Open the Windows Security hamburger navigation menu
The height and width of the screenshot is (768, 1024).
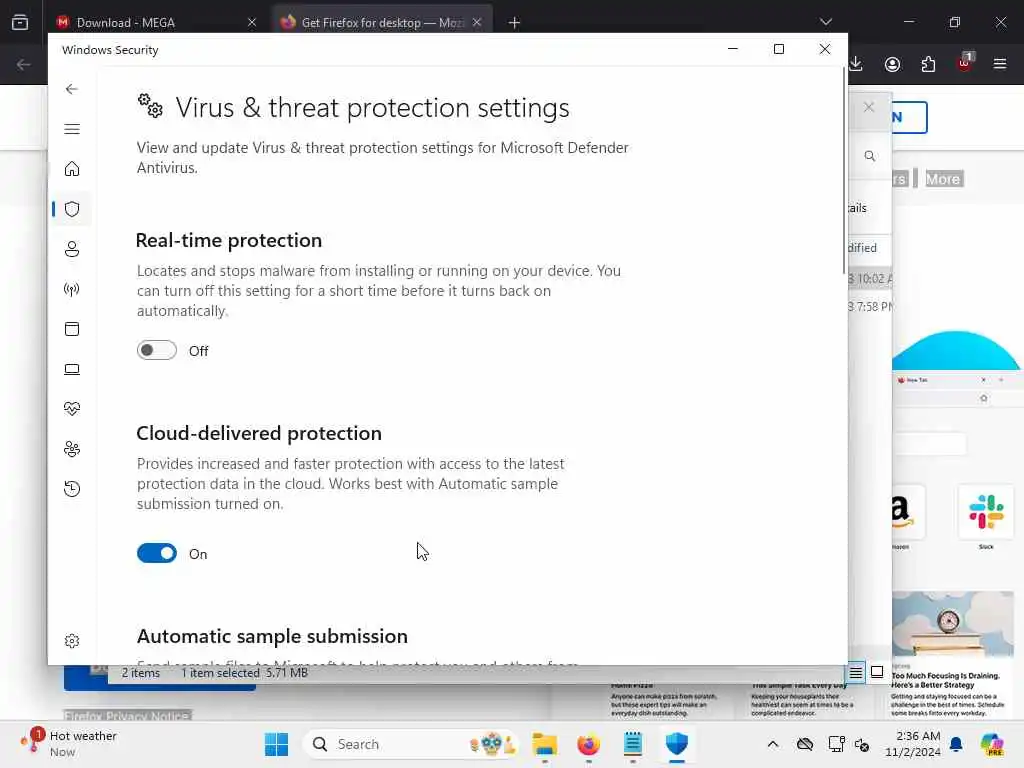[x=72, y=129]
